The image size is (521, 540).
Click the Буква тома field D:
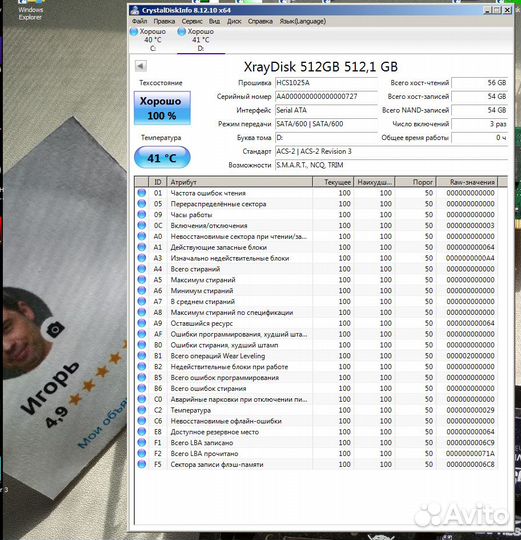point(326,138)
